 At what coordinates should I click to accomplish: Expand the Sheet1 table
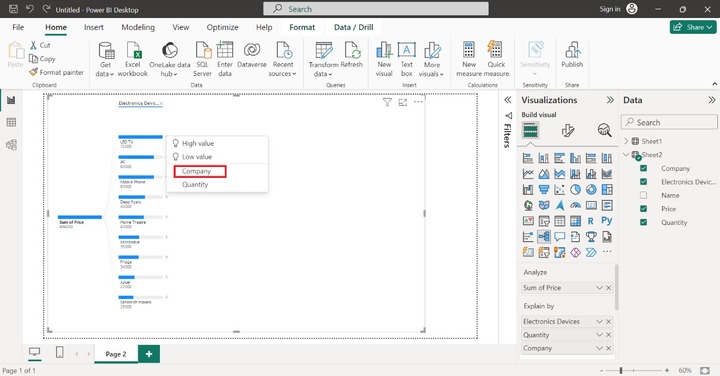tap(626, 141)
